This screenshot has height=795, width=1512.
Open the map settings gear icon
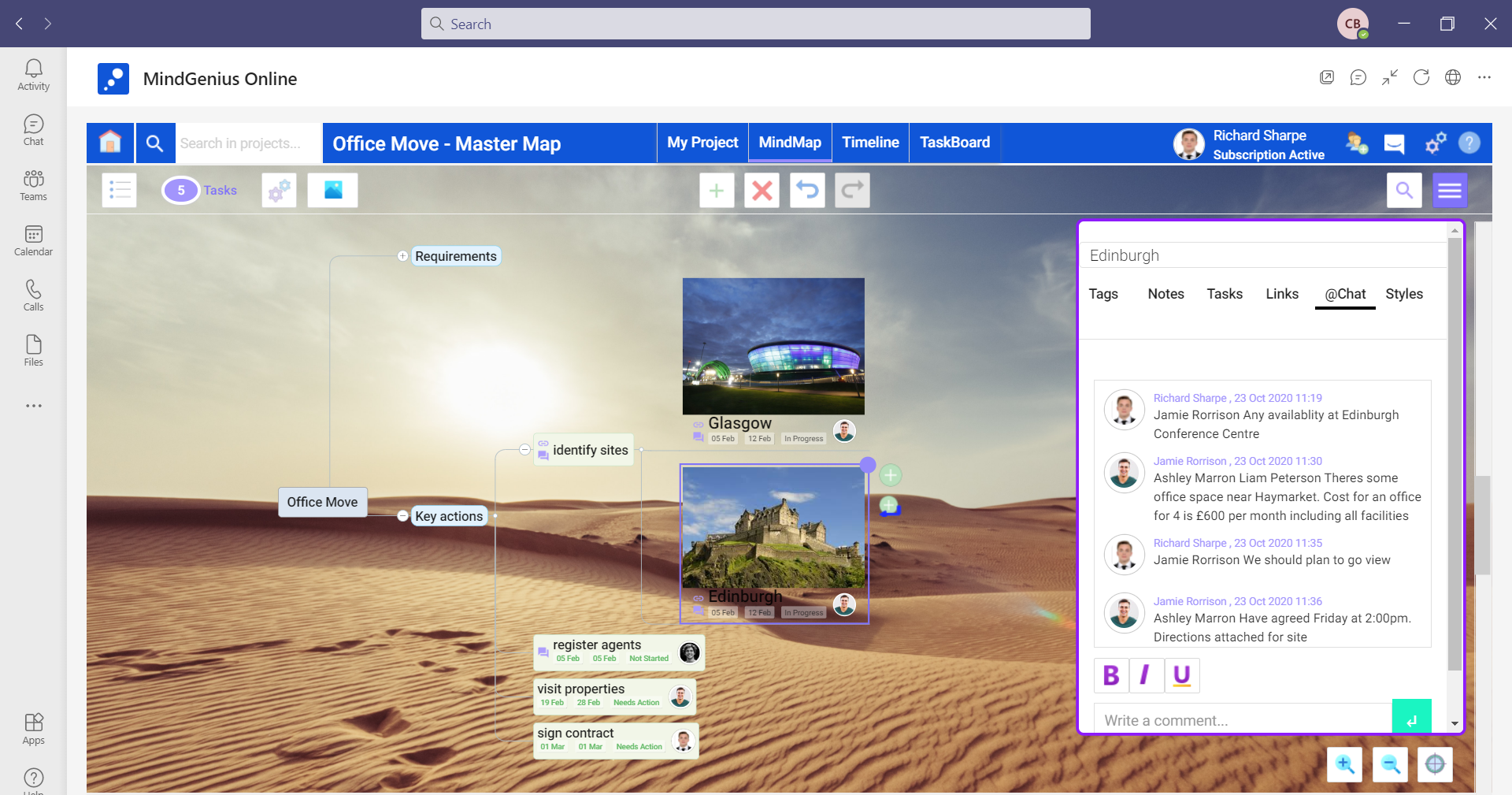click(279, 190)
